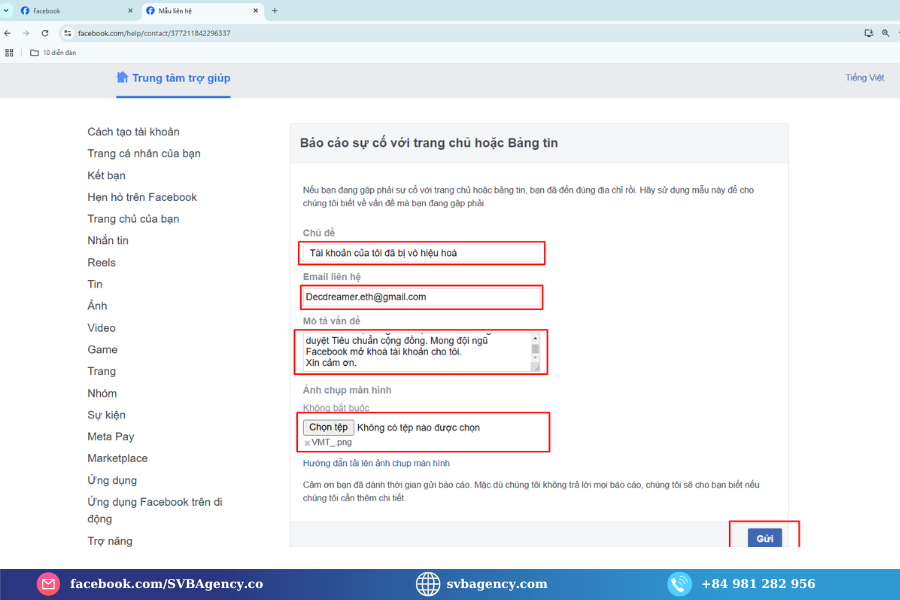The width and height of the screenshot is (900, 600).
Task: Open Reels help topic
Action: tap(102, 262)
